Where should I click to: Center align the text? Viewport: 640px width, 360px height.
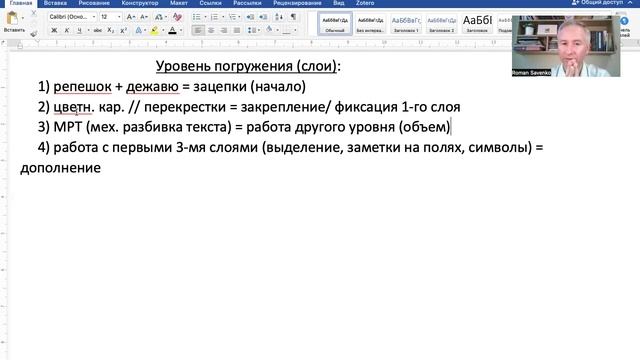(x=211, y=30)
